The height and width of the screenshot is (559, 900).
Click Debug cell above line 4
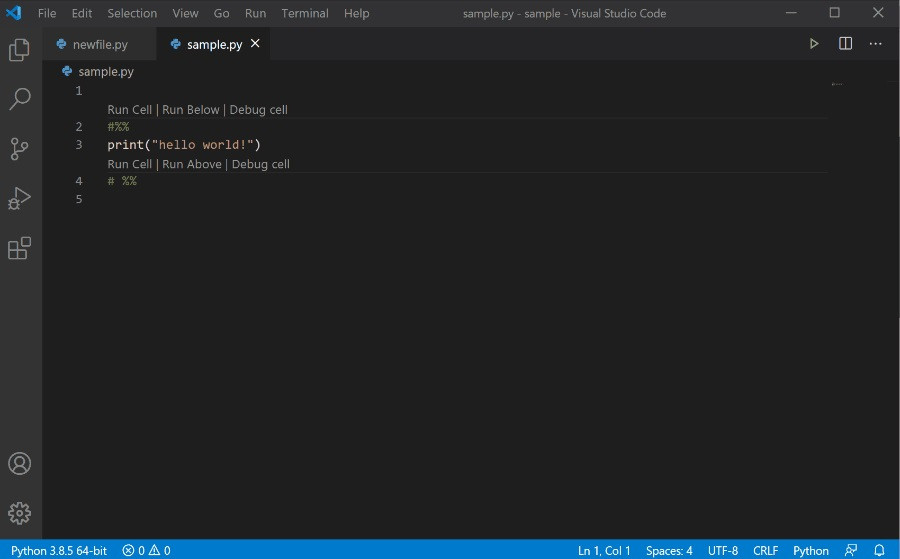260,164
